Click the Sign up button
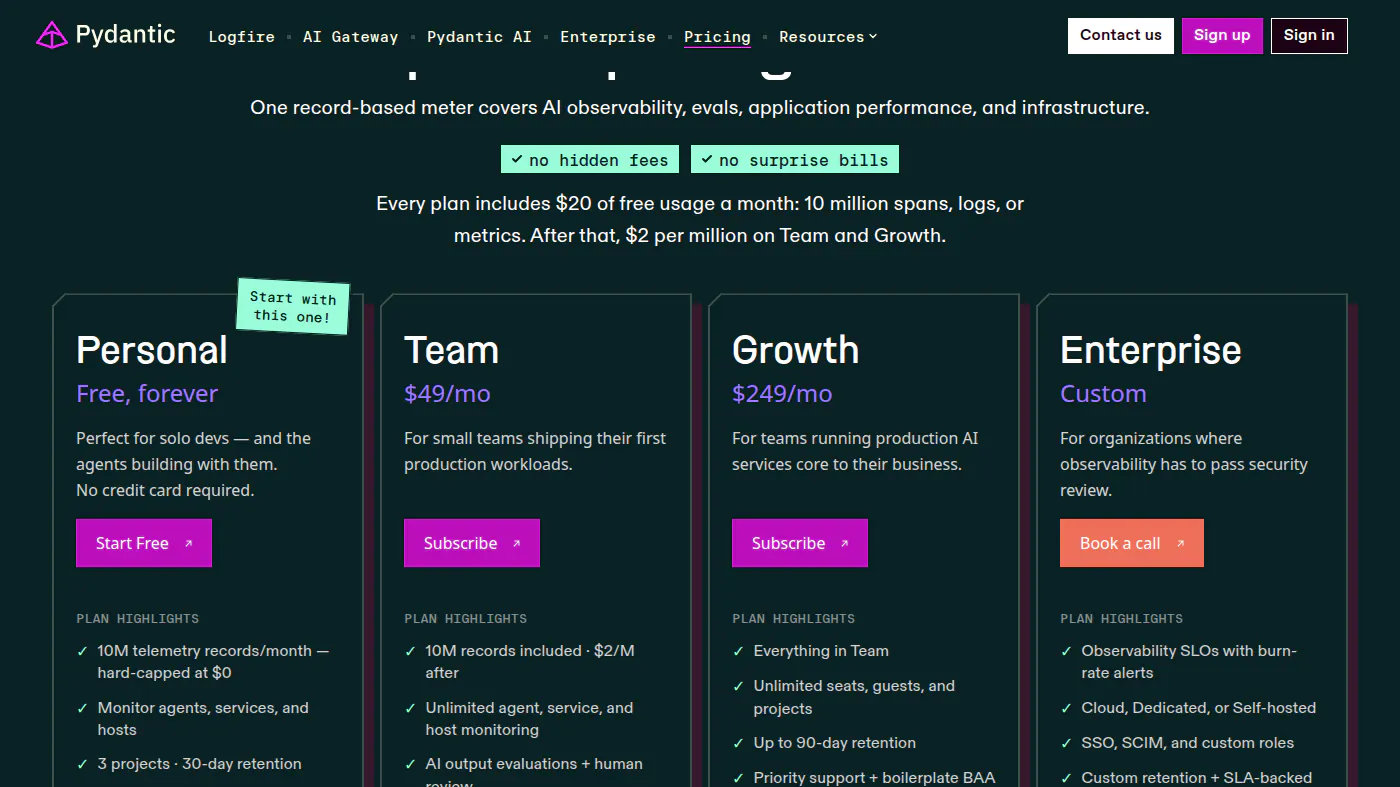1400x787 pixels. [x=1222, y=36]
